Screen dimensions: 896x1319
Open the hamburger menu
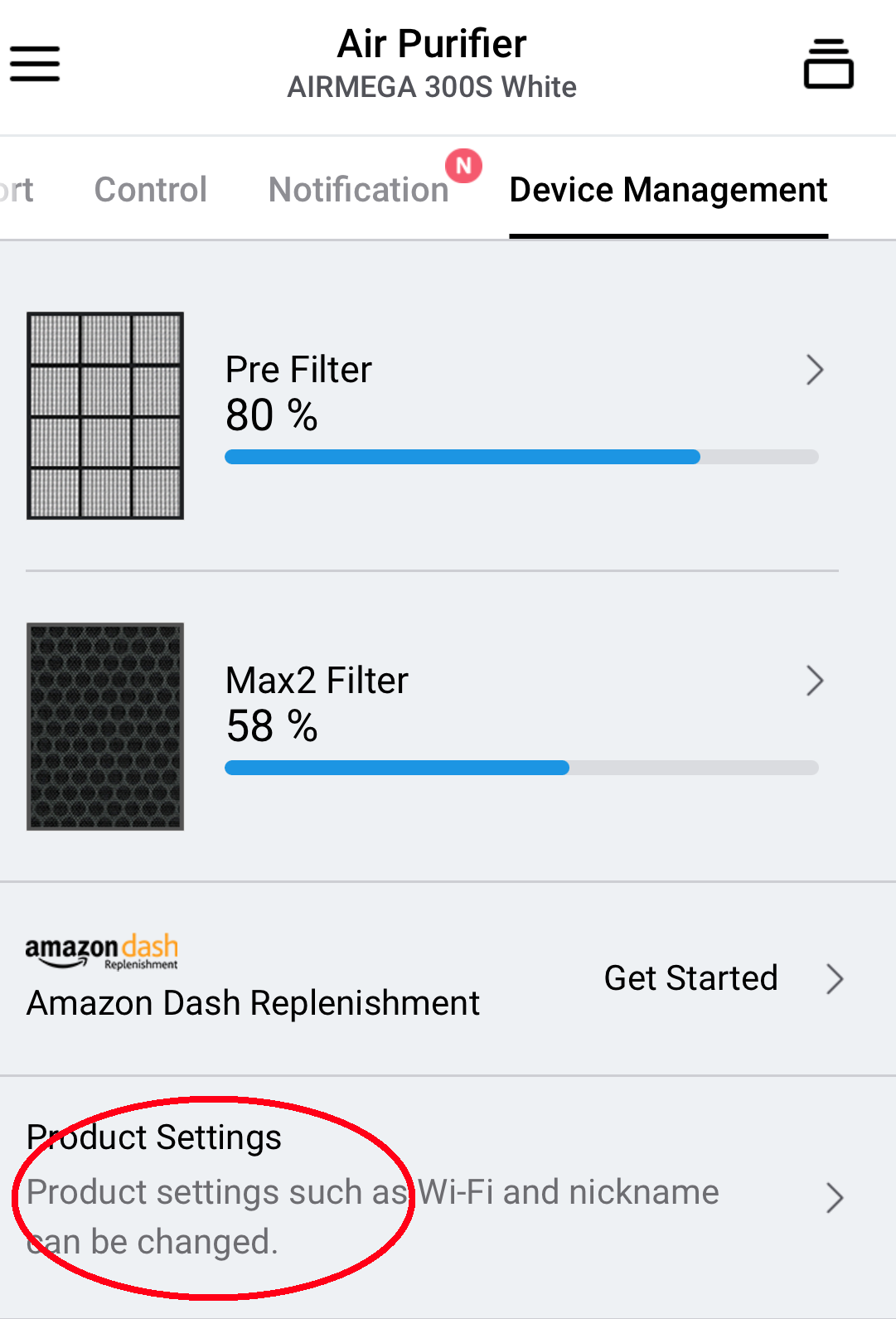[35, 64]
